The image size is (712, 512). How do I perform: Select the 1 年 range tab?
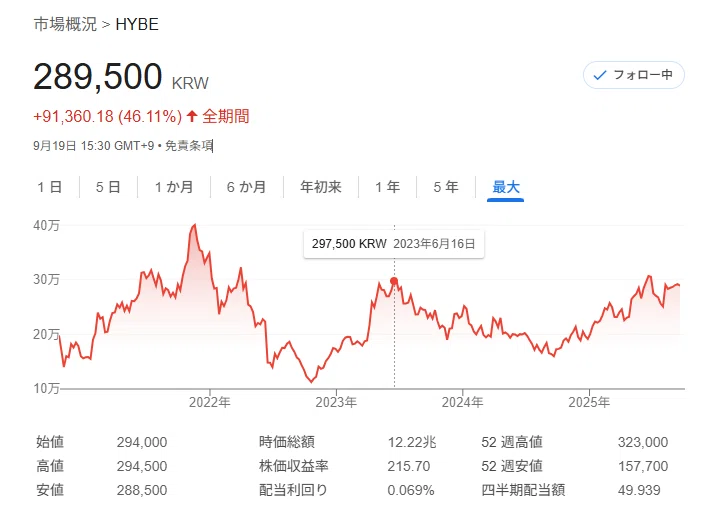point(387,187)
